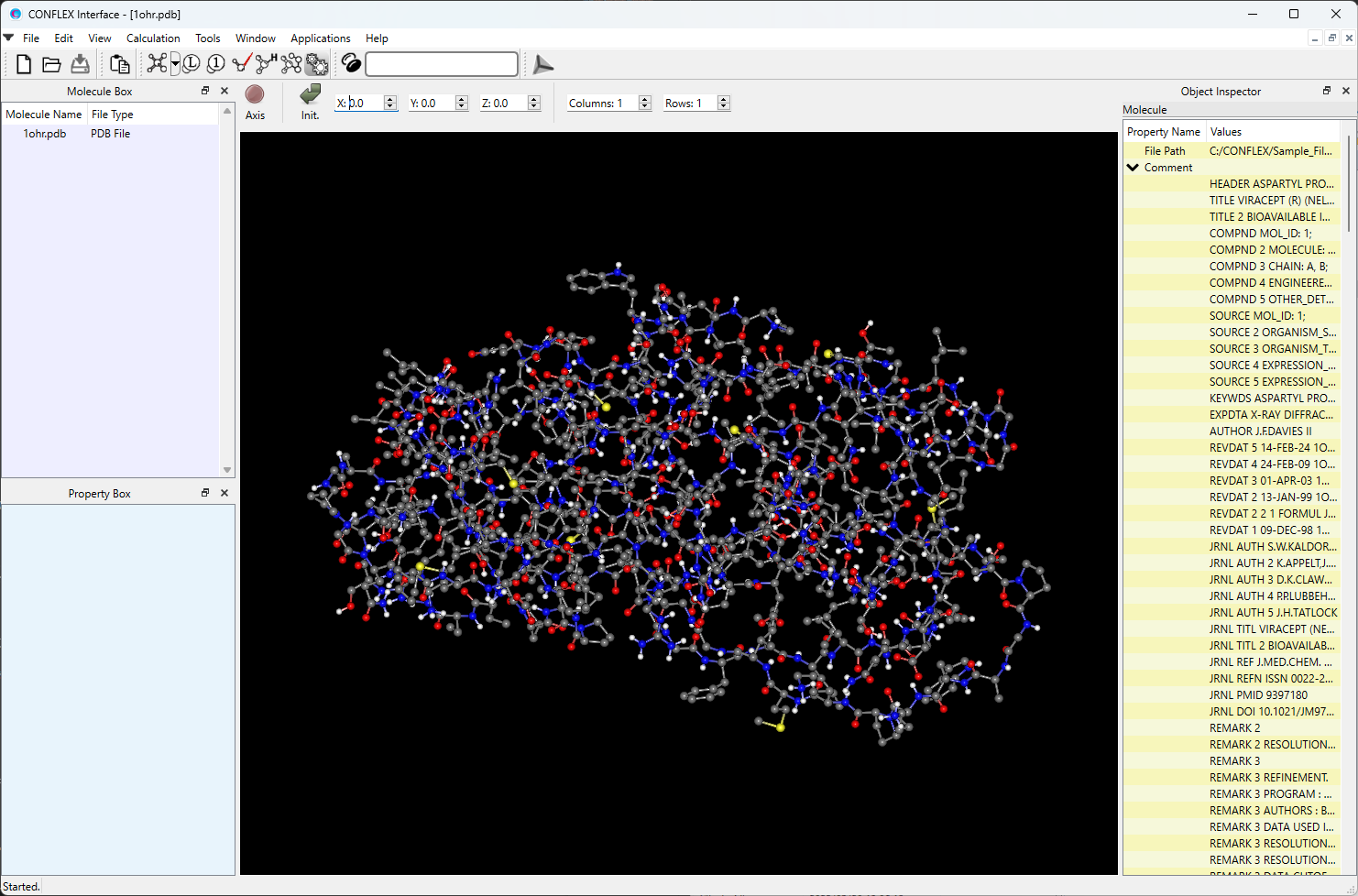Select the atom label 'L' tool
This screenshot has height=896, width=1358.
[192, 64]
